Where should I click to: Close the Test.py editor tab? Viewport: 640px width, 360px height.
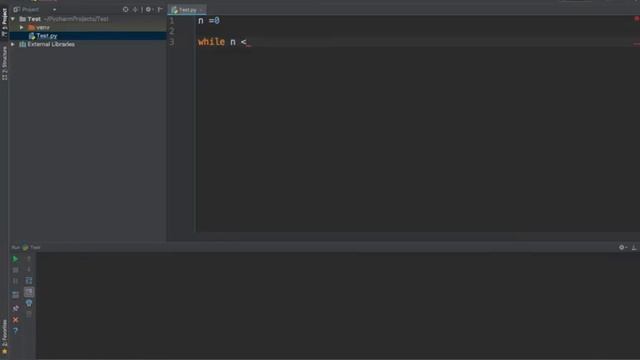202,10
